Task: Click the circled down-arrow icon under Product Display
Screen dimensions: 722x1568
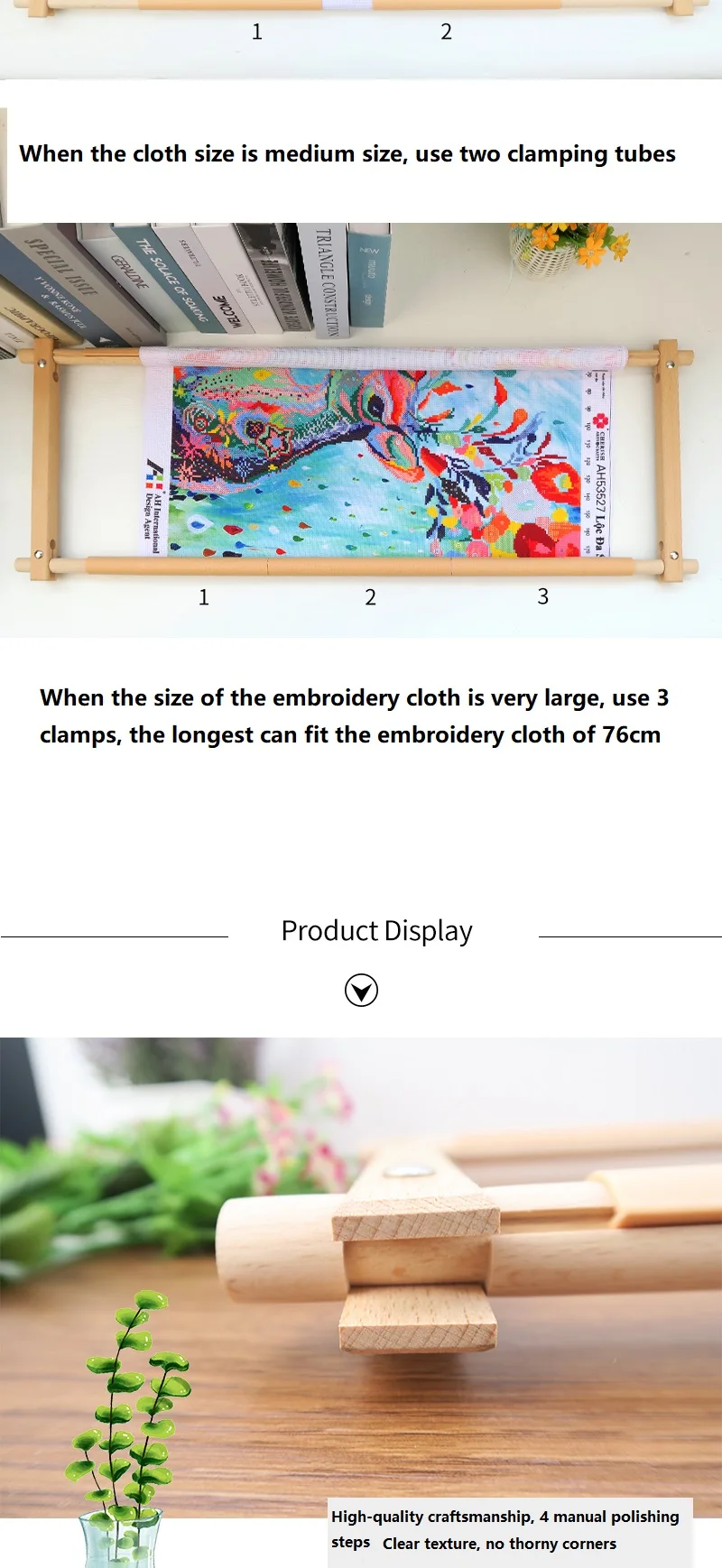Action: pos(361,991)
